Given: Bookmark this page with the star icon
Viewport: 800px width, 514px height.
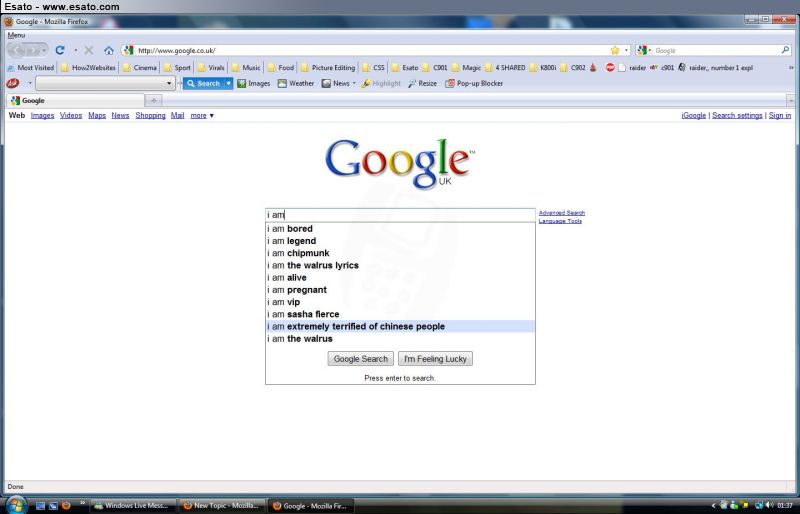Looking at the screenshot, I should click(615, 50).
